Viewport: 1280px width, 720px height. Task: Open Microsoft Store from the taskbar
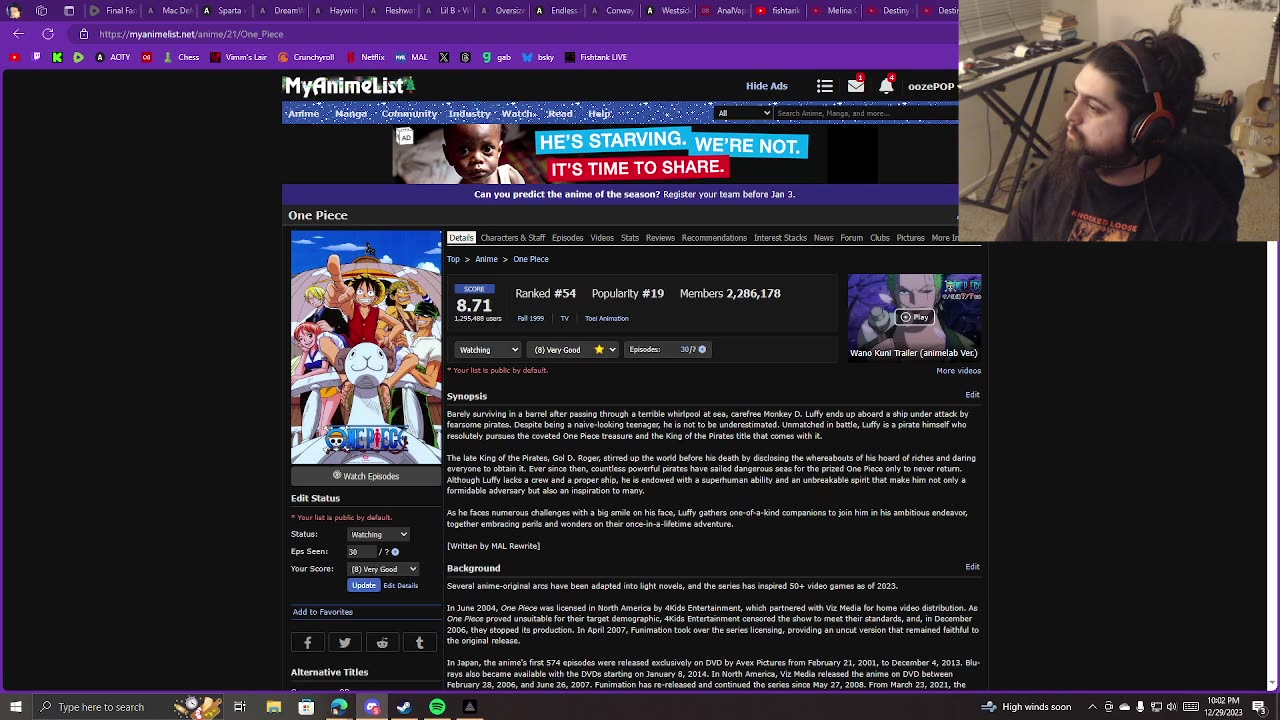306,707
